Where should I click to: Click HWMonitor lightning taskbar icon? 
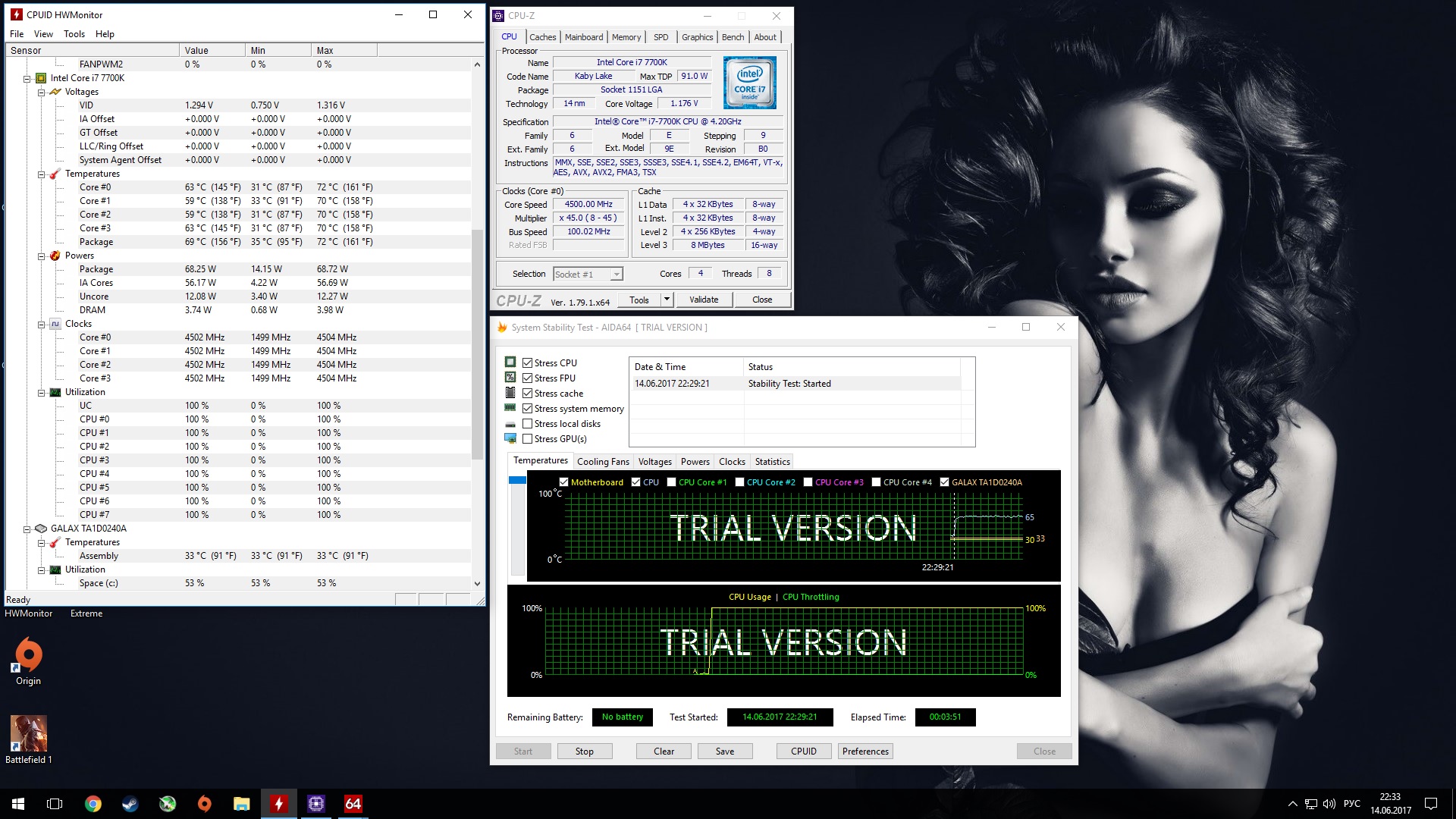point(279,804)
